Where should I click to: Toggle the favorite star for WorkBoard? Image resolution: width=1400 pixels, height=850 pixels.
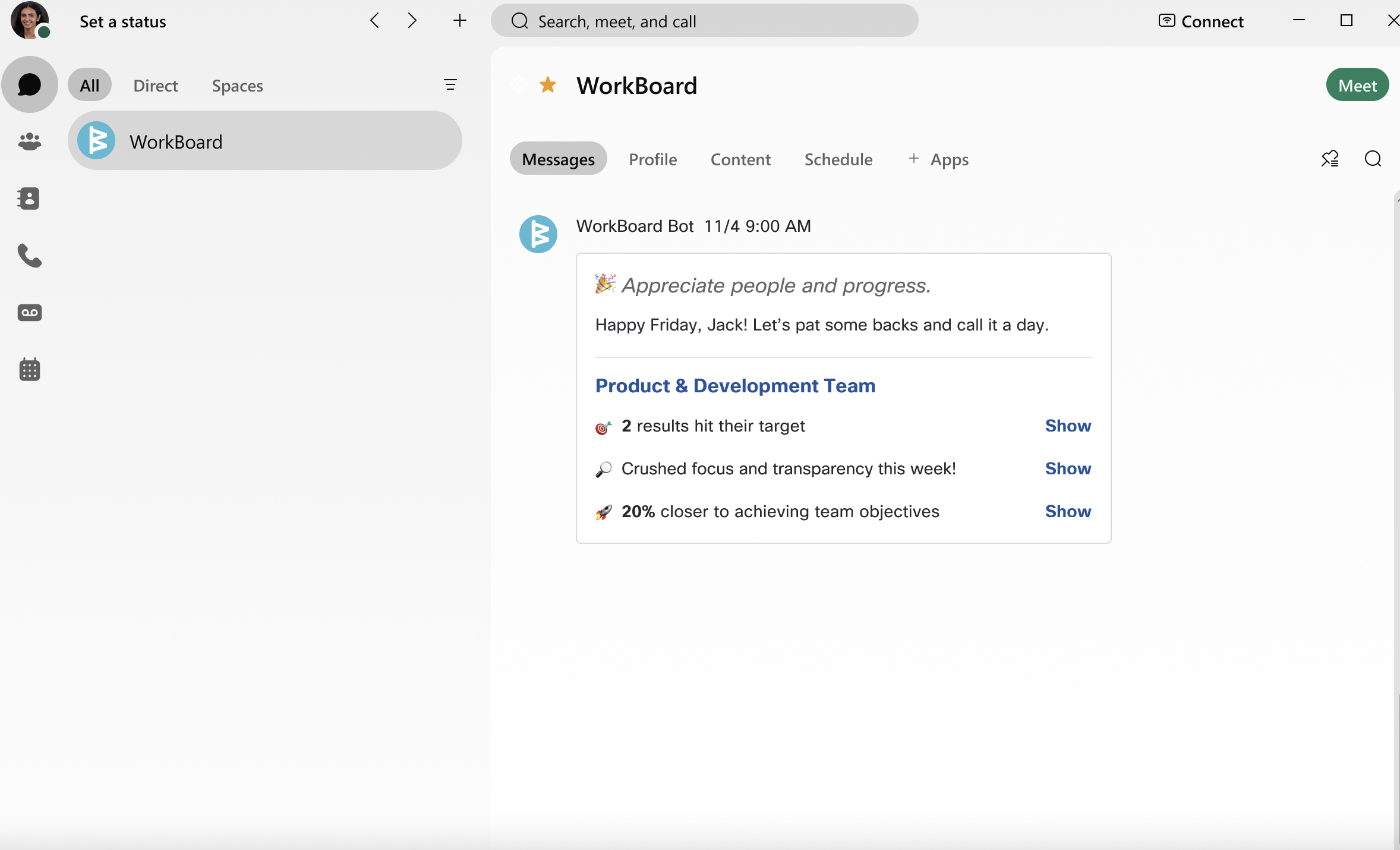[x=547, y=85]
